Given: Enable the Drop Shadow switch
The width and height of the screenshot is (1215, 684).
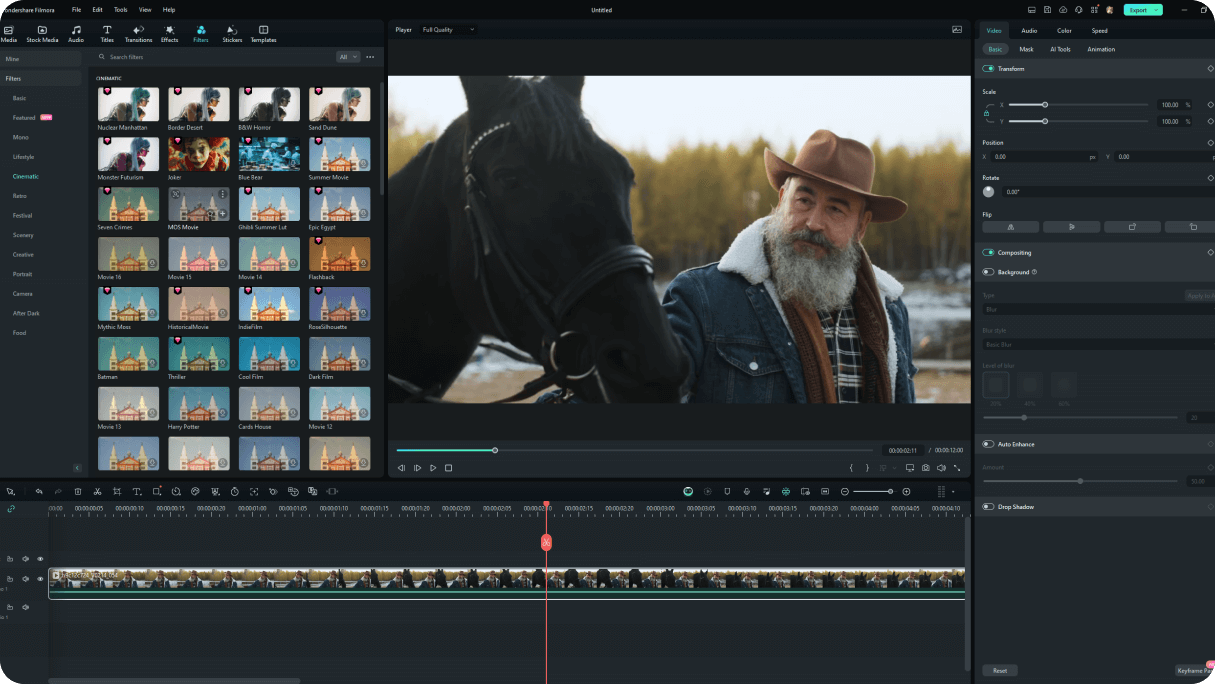Looking at the screenshot, I should [989, 507].
